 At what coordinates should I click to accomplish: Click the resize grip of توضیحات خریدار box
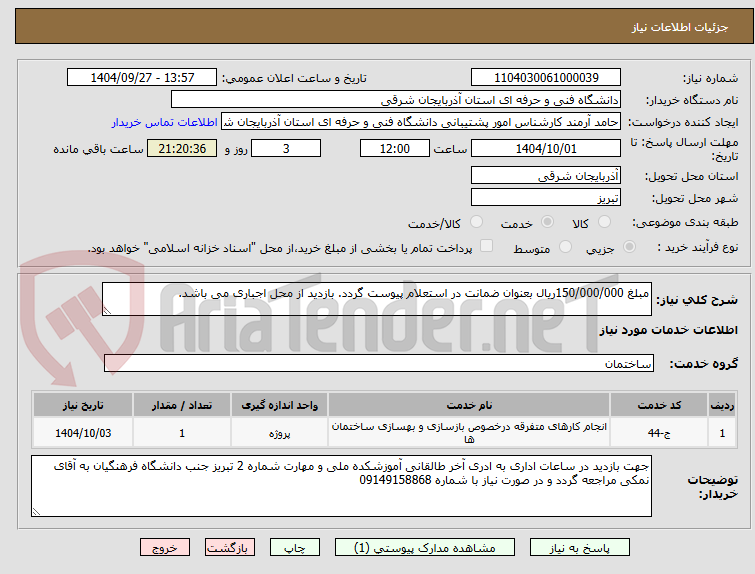[x=36, y=512]
